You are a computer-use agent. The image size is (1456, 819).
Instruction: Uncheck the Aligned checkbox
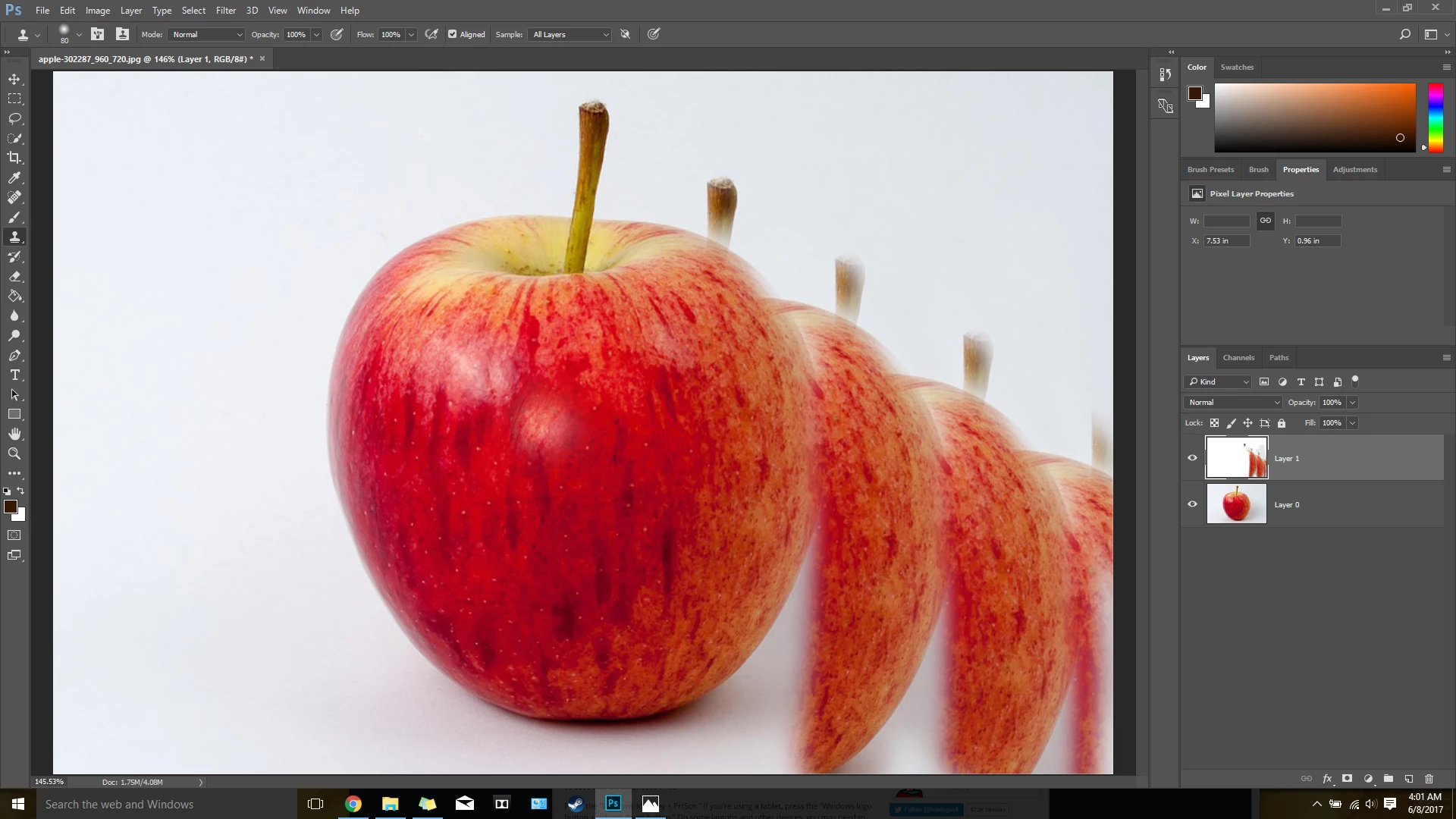click(453, 34)
